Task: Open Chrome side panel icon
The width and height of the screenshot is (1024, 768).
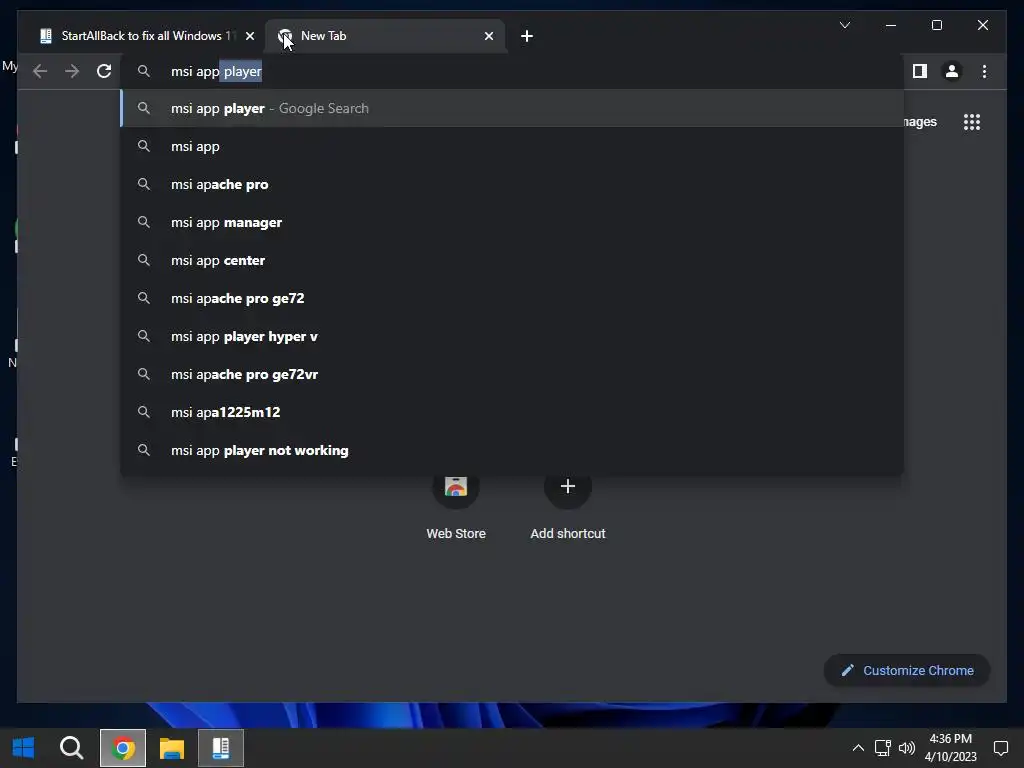Action: coord(920,71)
